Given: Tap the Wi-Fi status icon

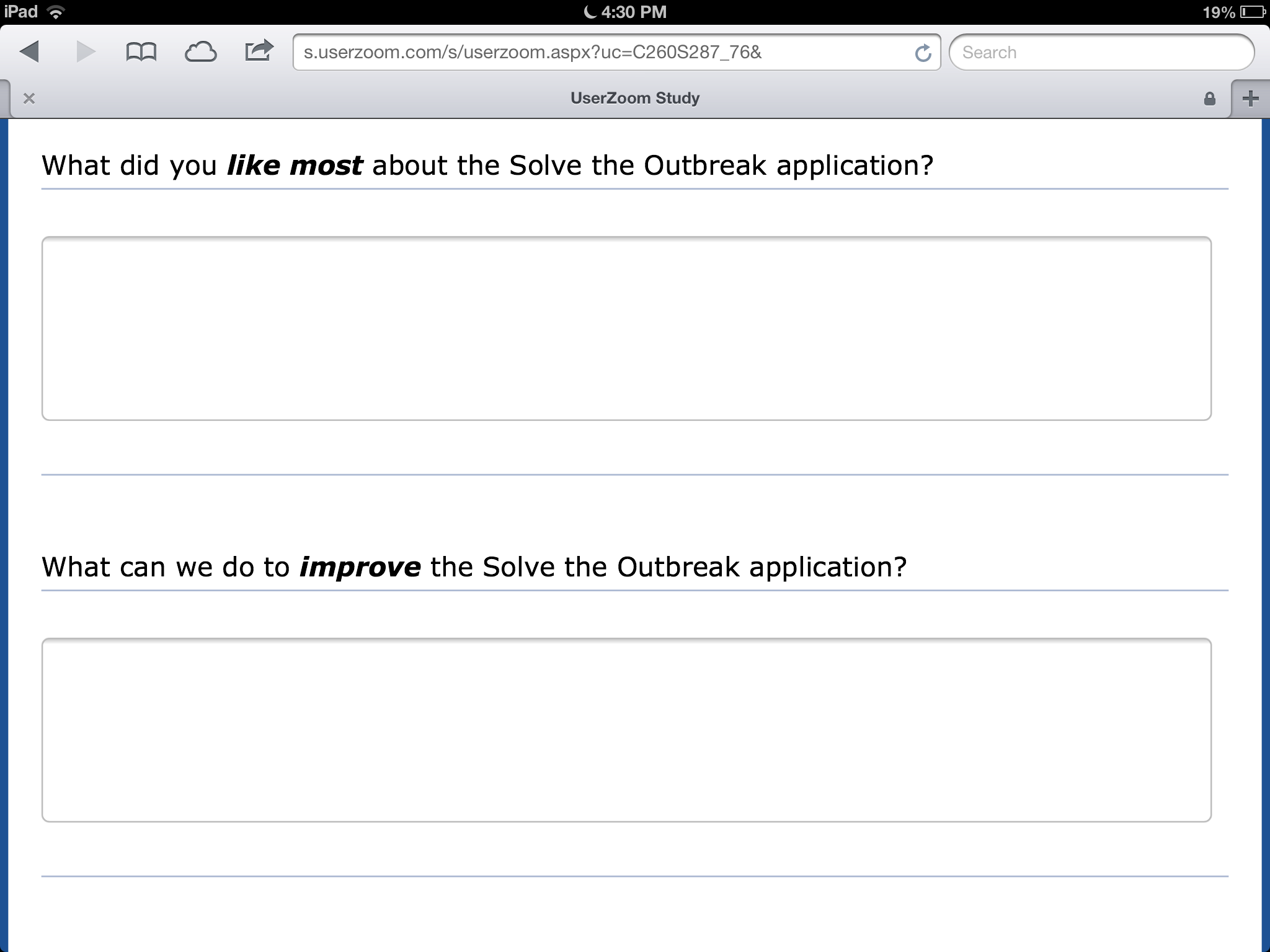Looking at the screenshot, I should [x=56, y=12].
